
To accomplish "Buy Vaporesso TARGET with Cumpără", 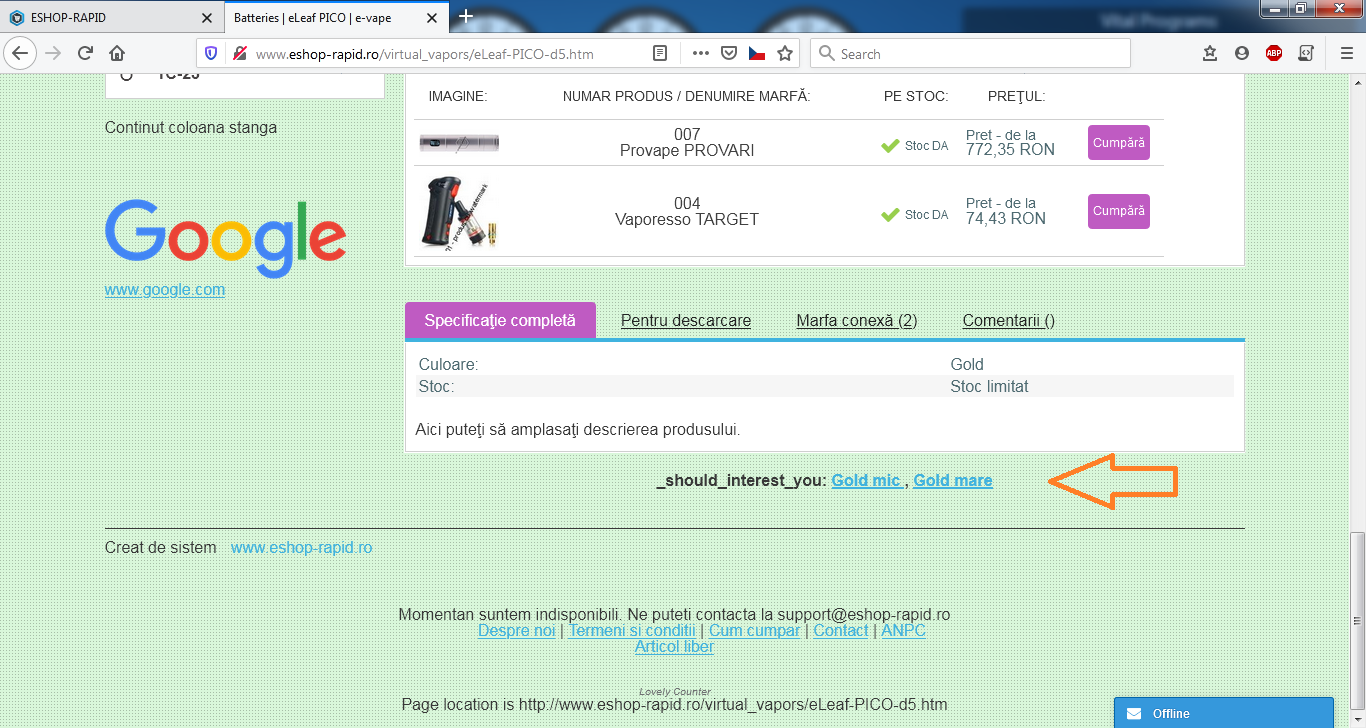I will click(x=1118, y=211).
